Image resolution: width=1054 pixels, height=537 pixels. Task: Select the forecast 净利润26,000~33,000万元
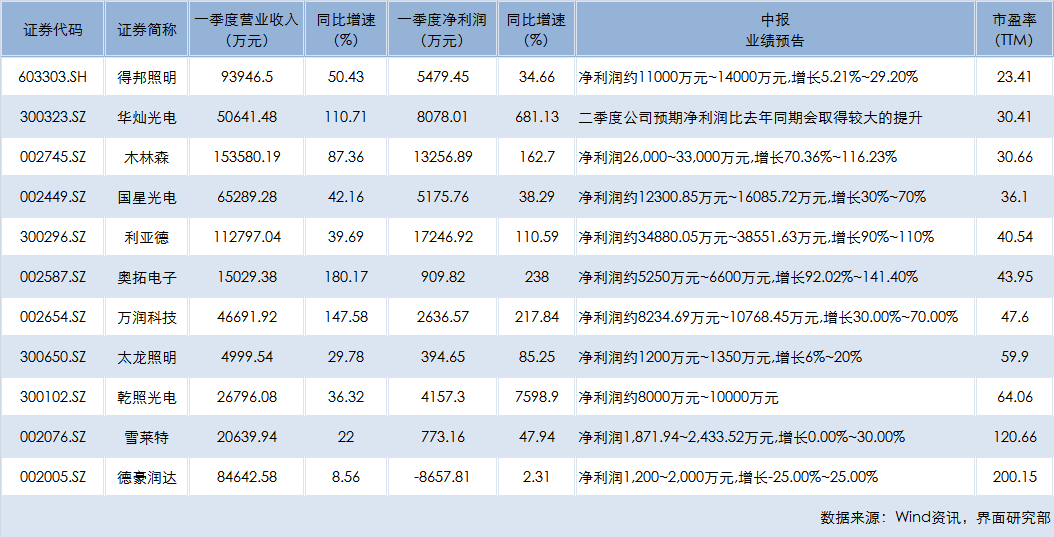click(x=737, y=157)
